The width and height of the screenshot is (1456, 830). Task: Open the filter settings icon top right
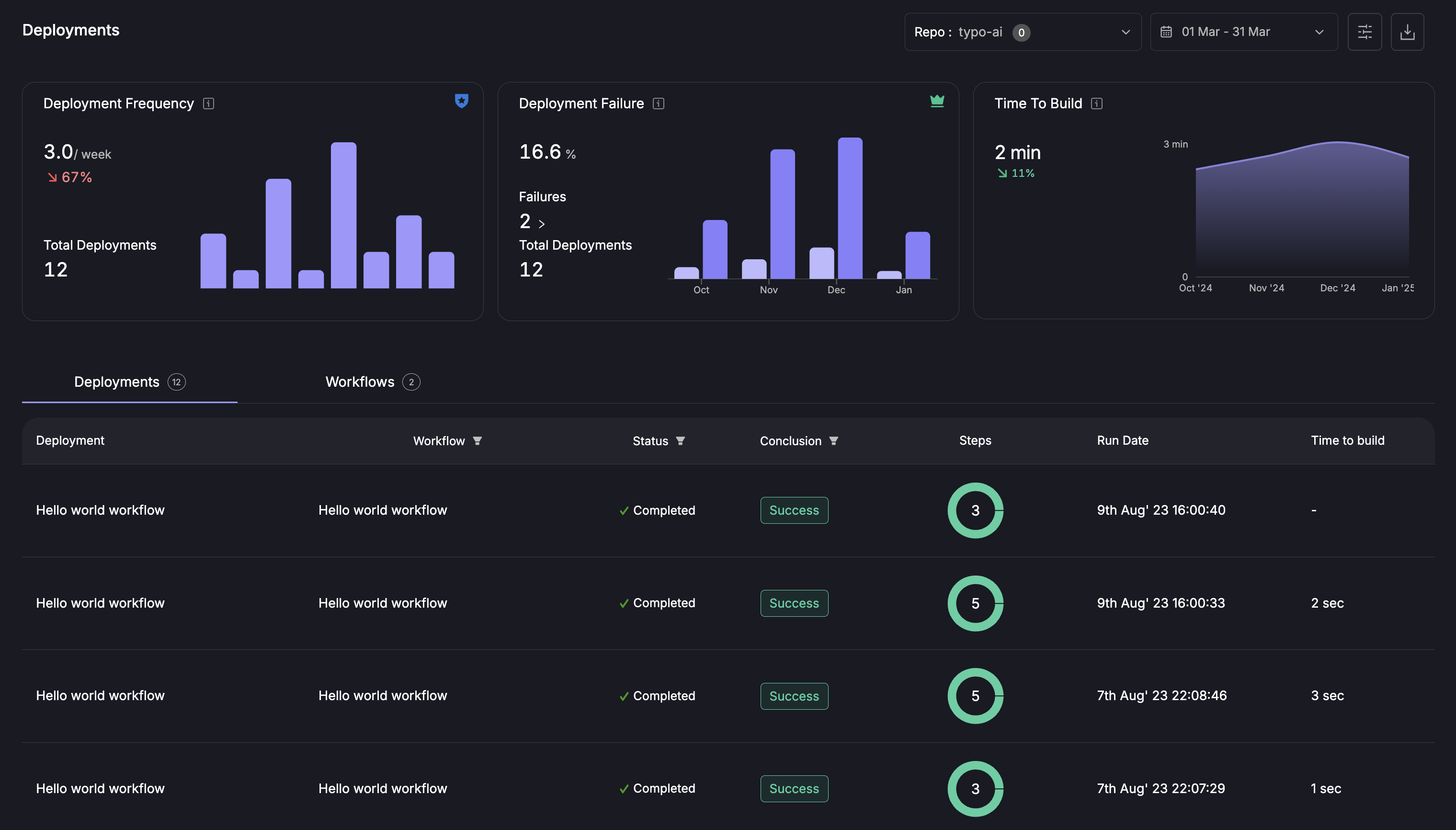[1365, 31]
